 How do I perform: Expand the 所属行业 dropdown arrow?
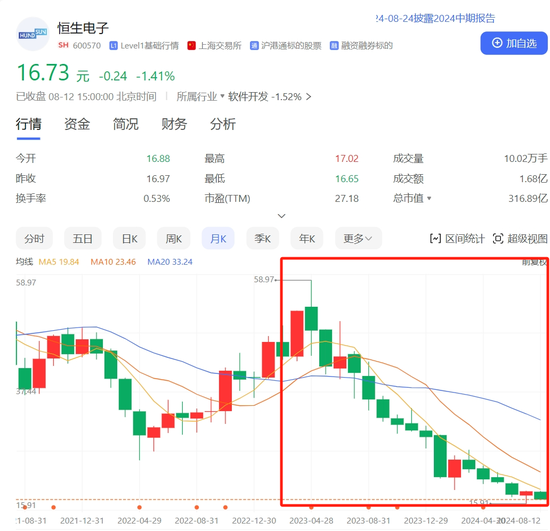pos(222,96)
